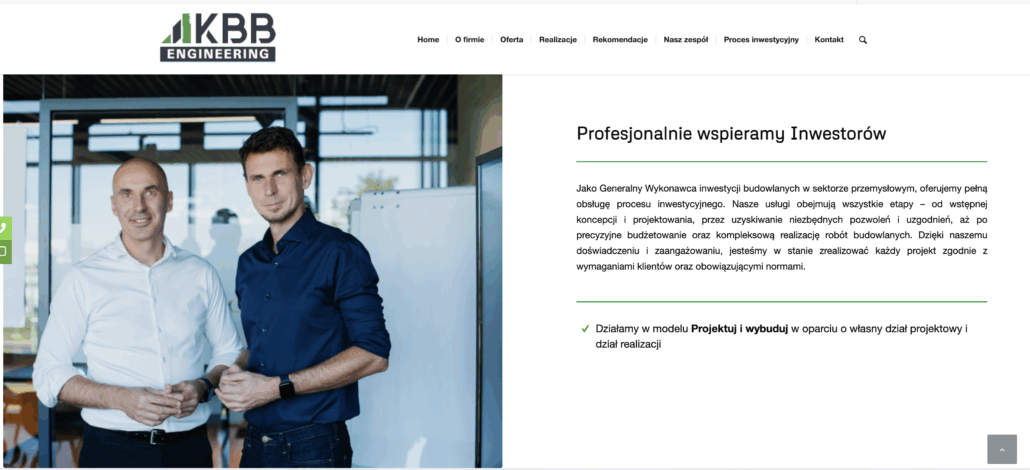Click the green phone call side button
The height and width of the screenshot is (470, 1030).
5,228
